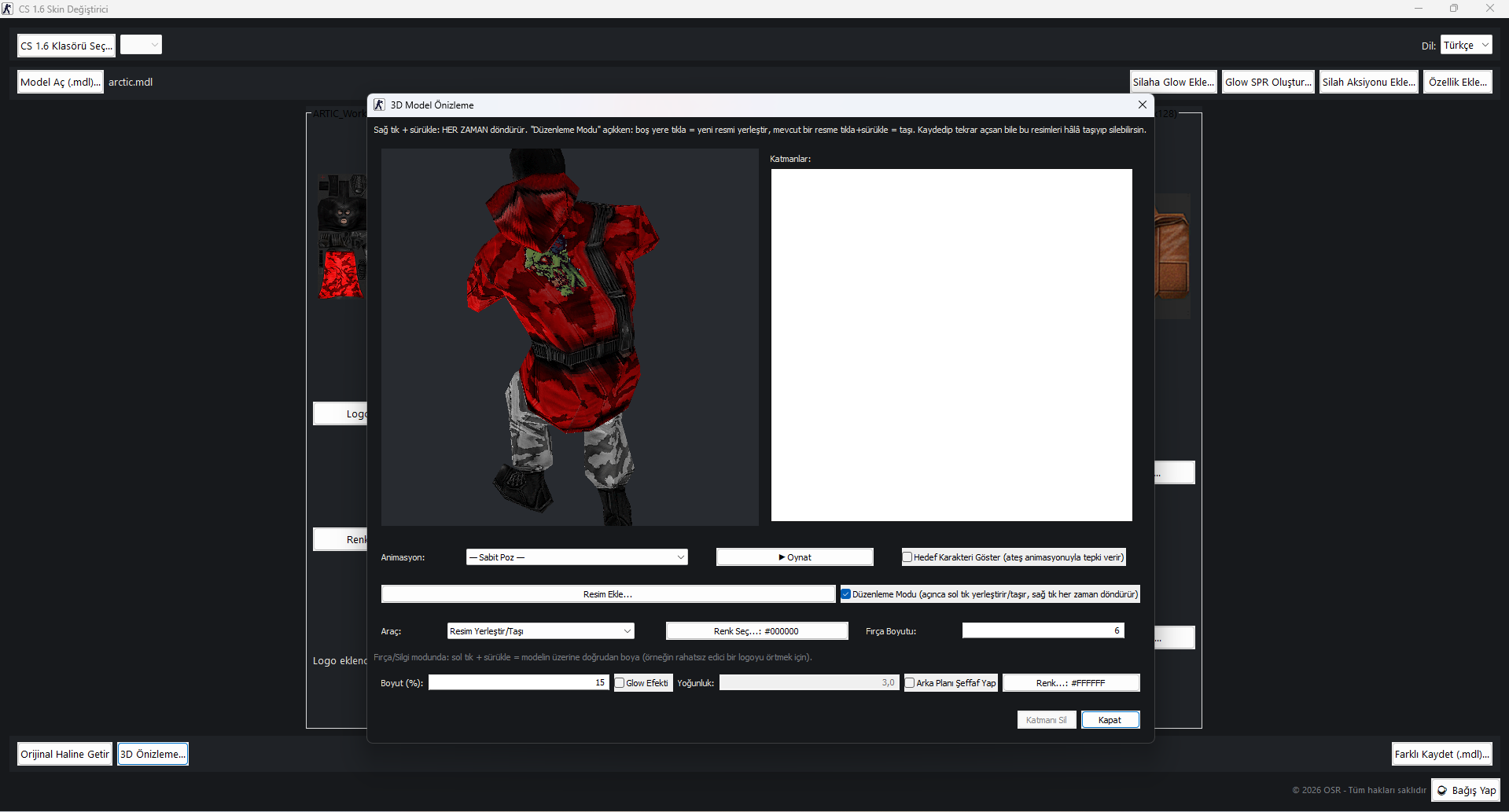Click the Model Aç (.mdl) button
This screenshot has width=1509, height=812.
point(61,82)
